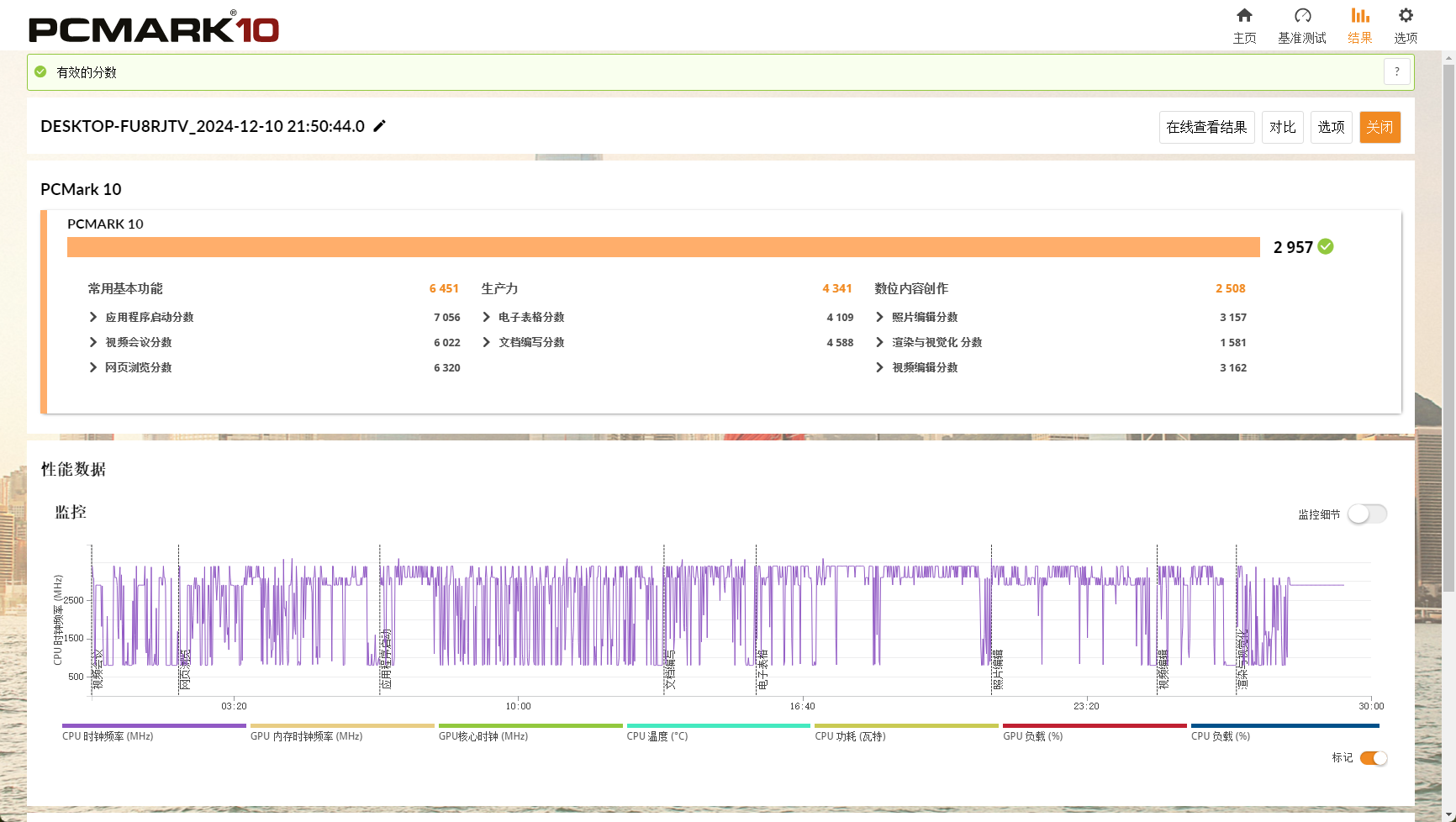The height and width of the screenshot is (822, 1456).
Task: Click the orange 关闭 button
Action: tap(1380, 127)
